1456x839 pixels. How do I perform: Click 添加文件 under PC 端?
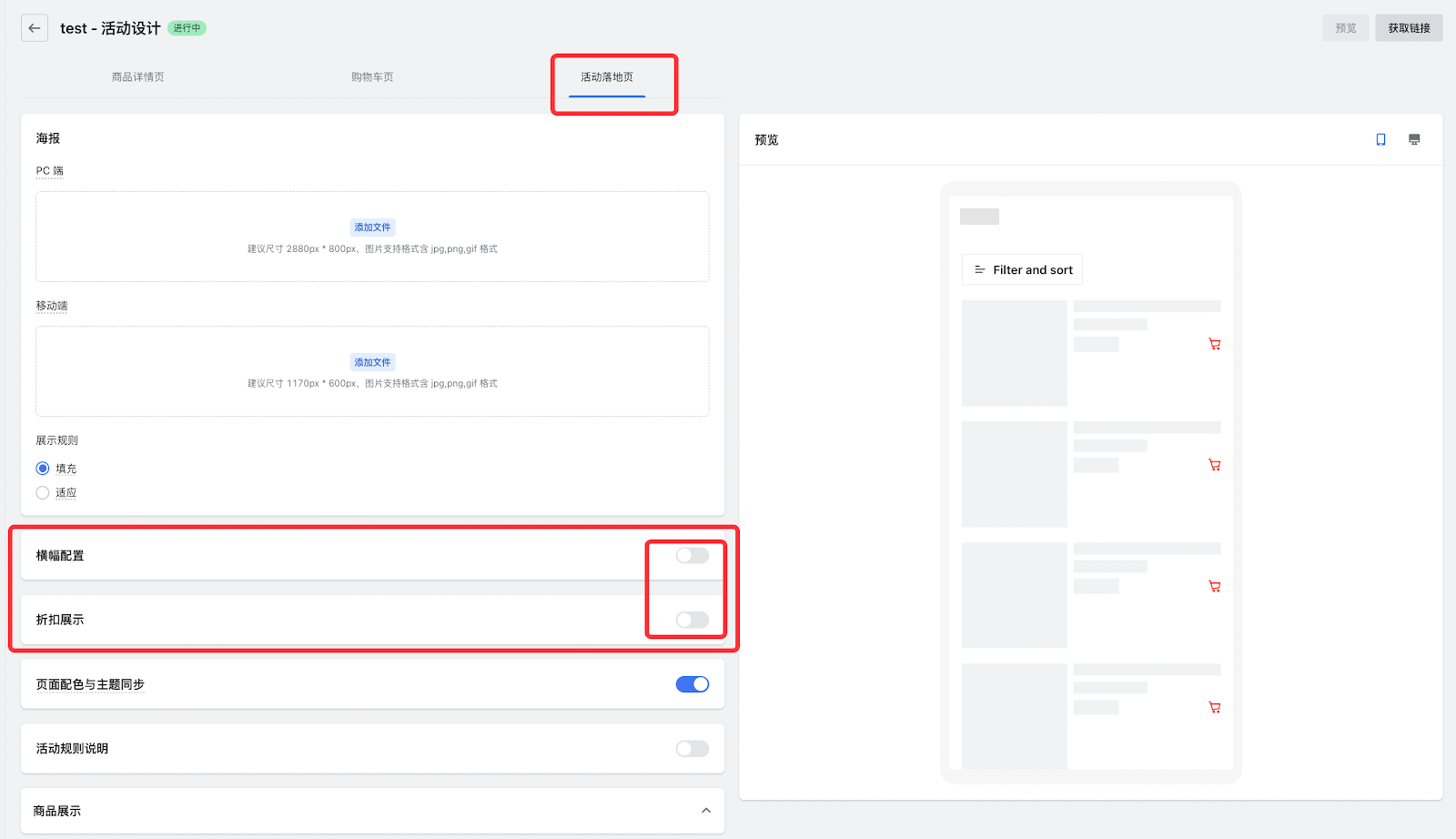pos(372,227)
